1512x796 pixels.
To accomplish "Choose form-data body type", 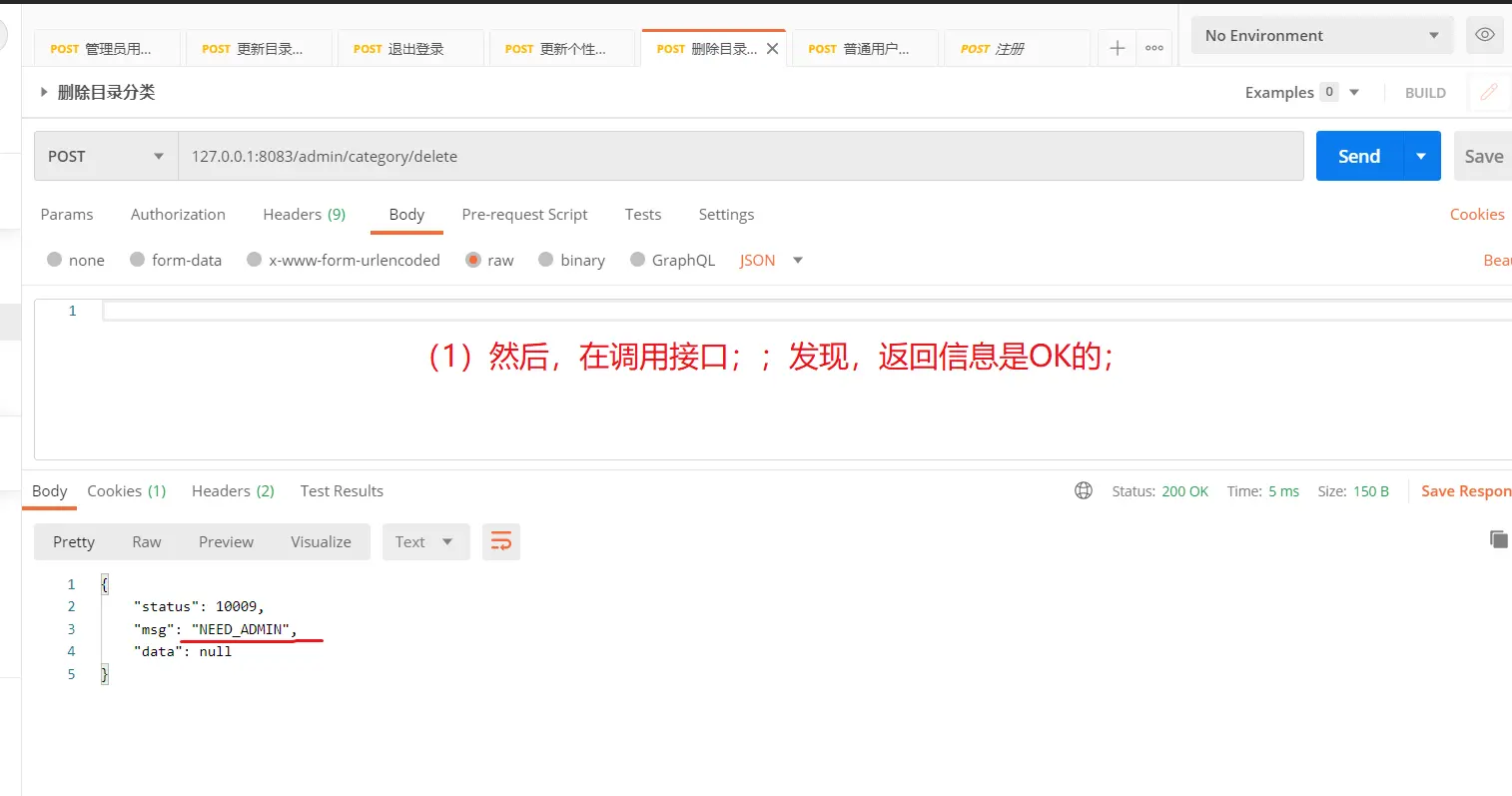I will (x=138, y=260).
